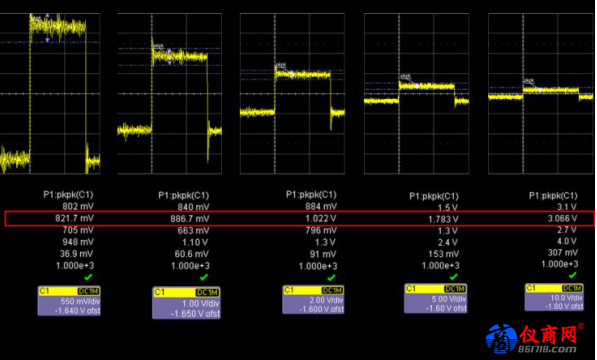Select the 821.7 mV mean value

tap(74, 218)
